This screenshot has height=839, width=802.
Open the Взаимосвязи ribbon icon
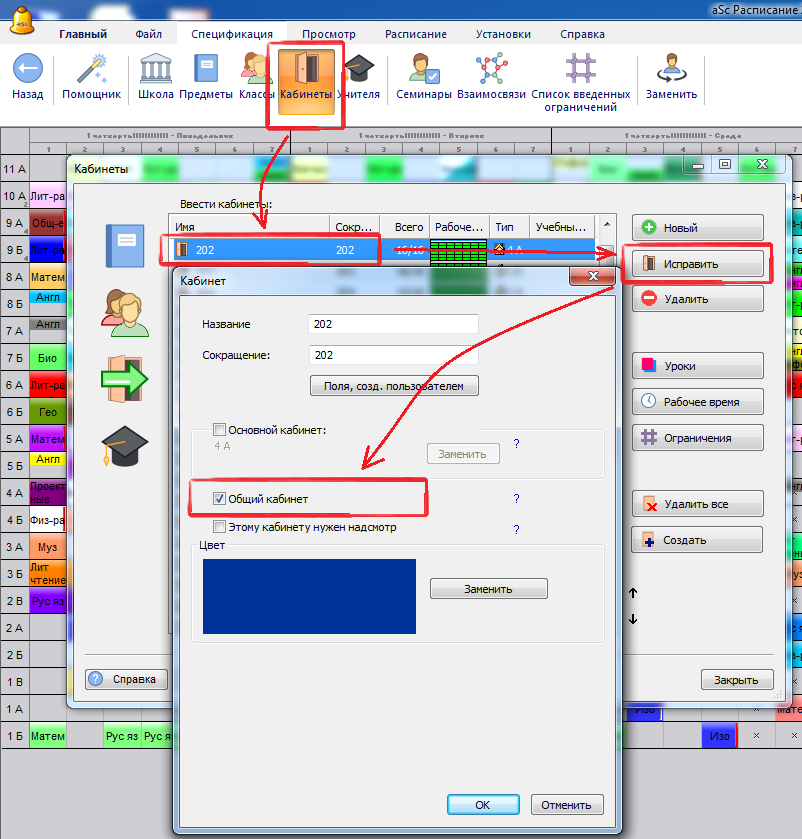point(491,70)
